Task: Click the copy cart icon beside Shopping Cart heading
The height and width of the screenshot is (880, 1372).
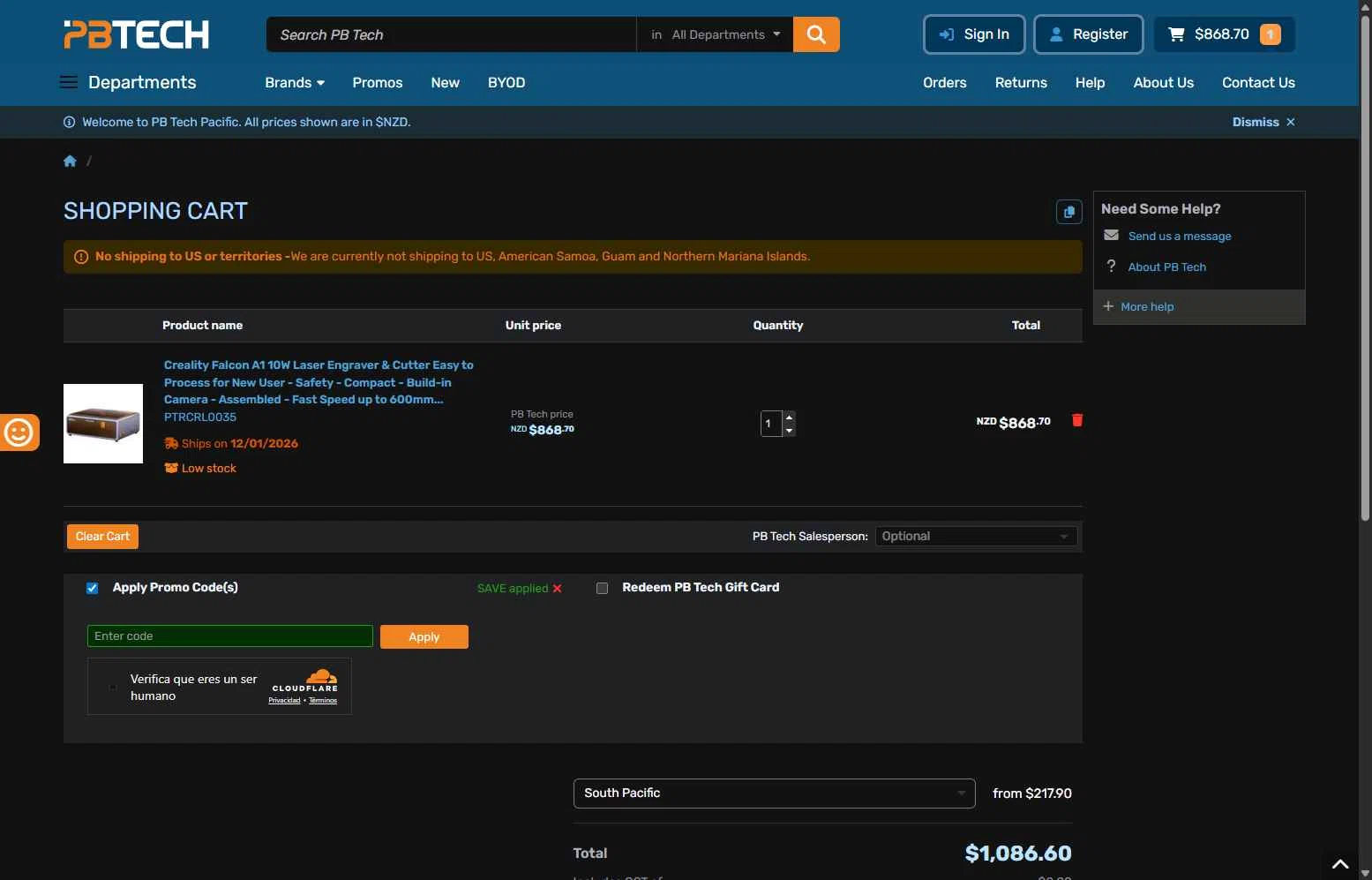Action: (x=1068, y=212)
